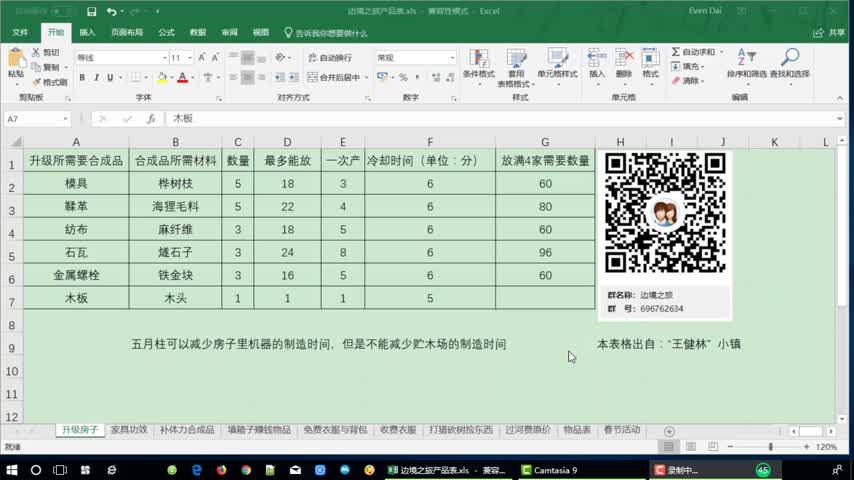The height and width of the screenshot is (480, 854).
Task: Toggle Bold formatting
Action: pyautogui.click(x=82, y=77)
